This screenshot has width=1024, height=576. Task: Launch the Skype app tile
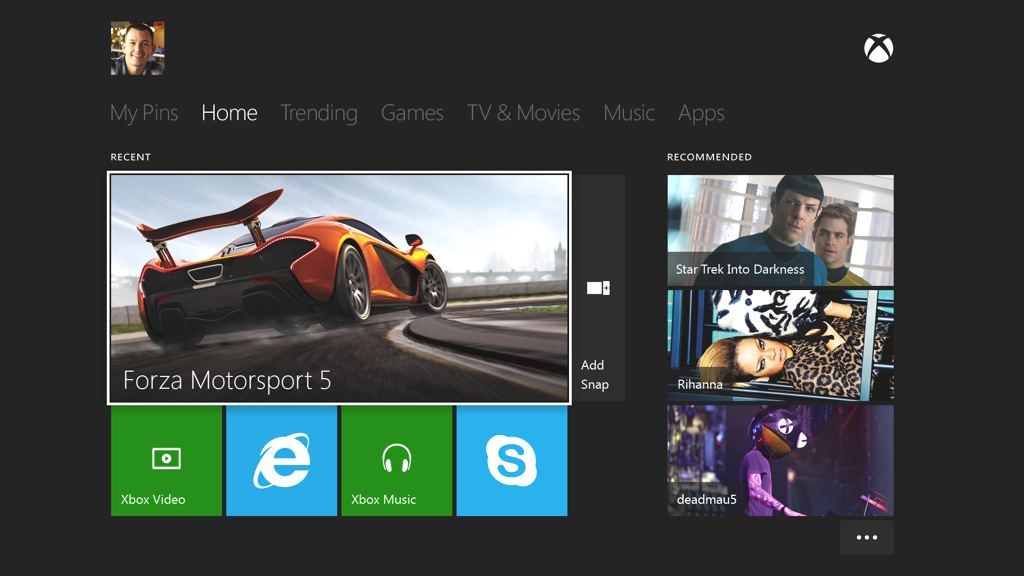coord(511,461)
